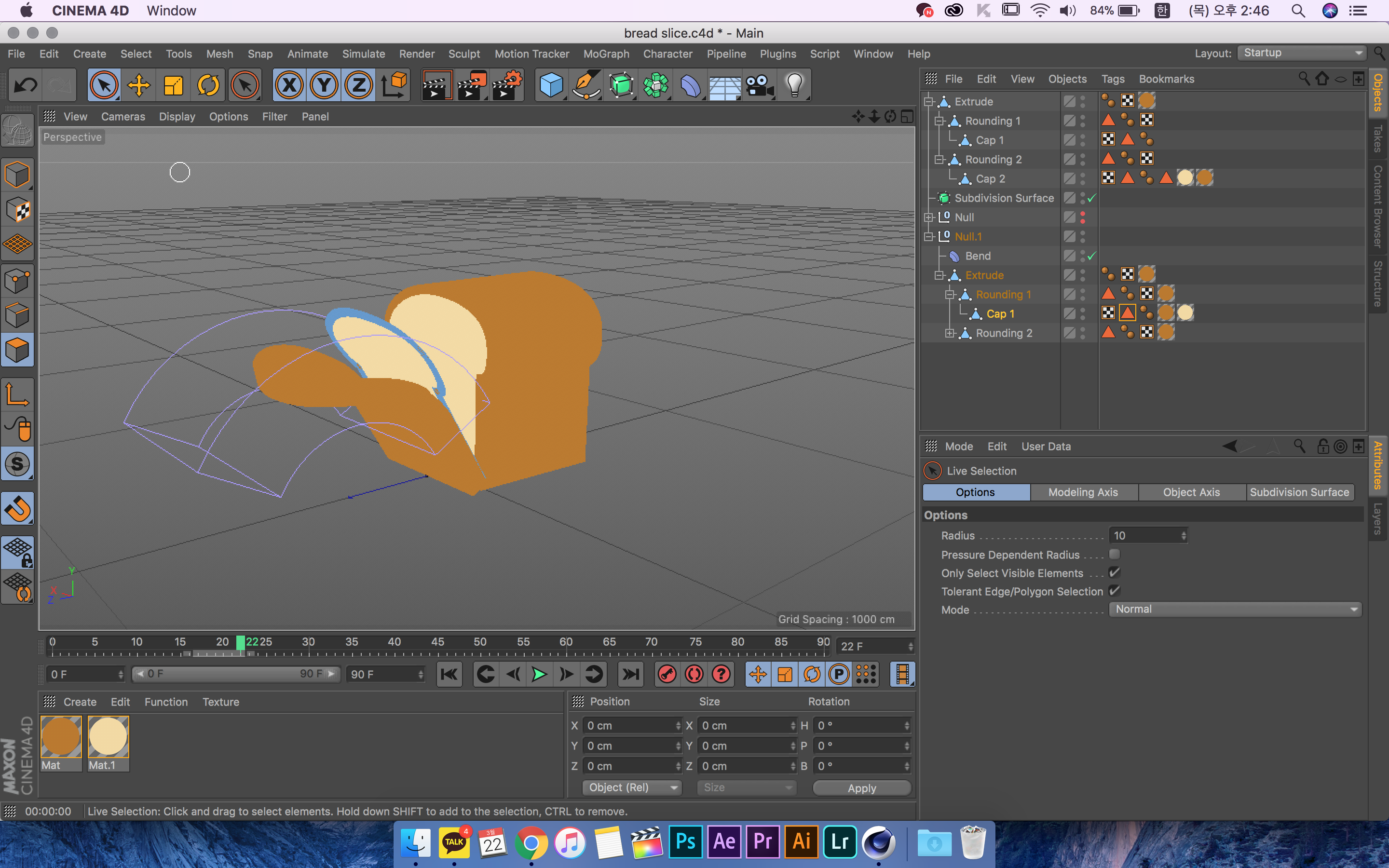Switch to the Modeling Axis tab

coord(1083,492)
